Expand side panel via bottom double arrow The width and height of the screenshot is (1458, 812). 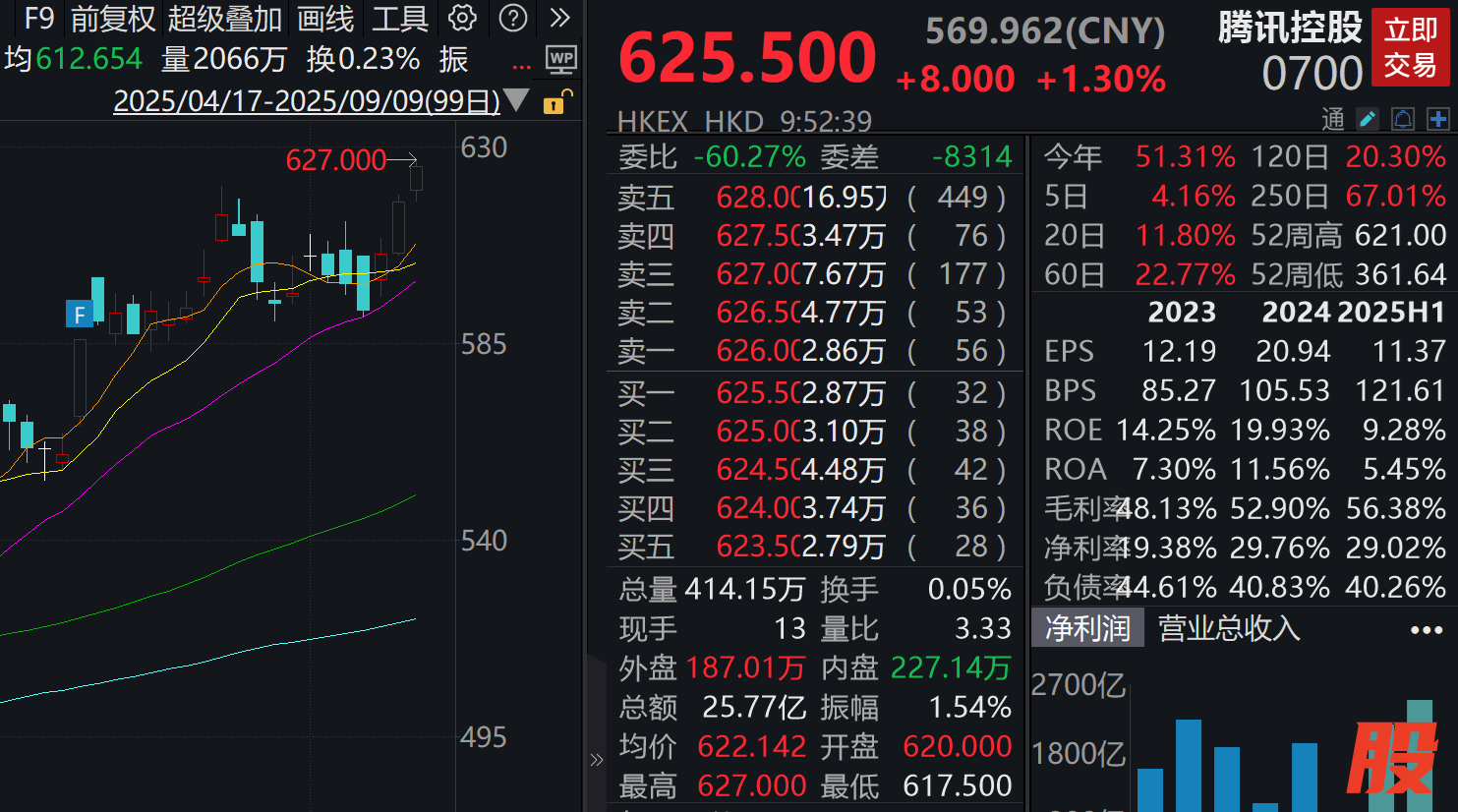tap(596, 759)
